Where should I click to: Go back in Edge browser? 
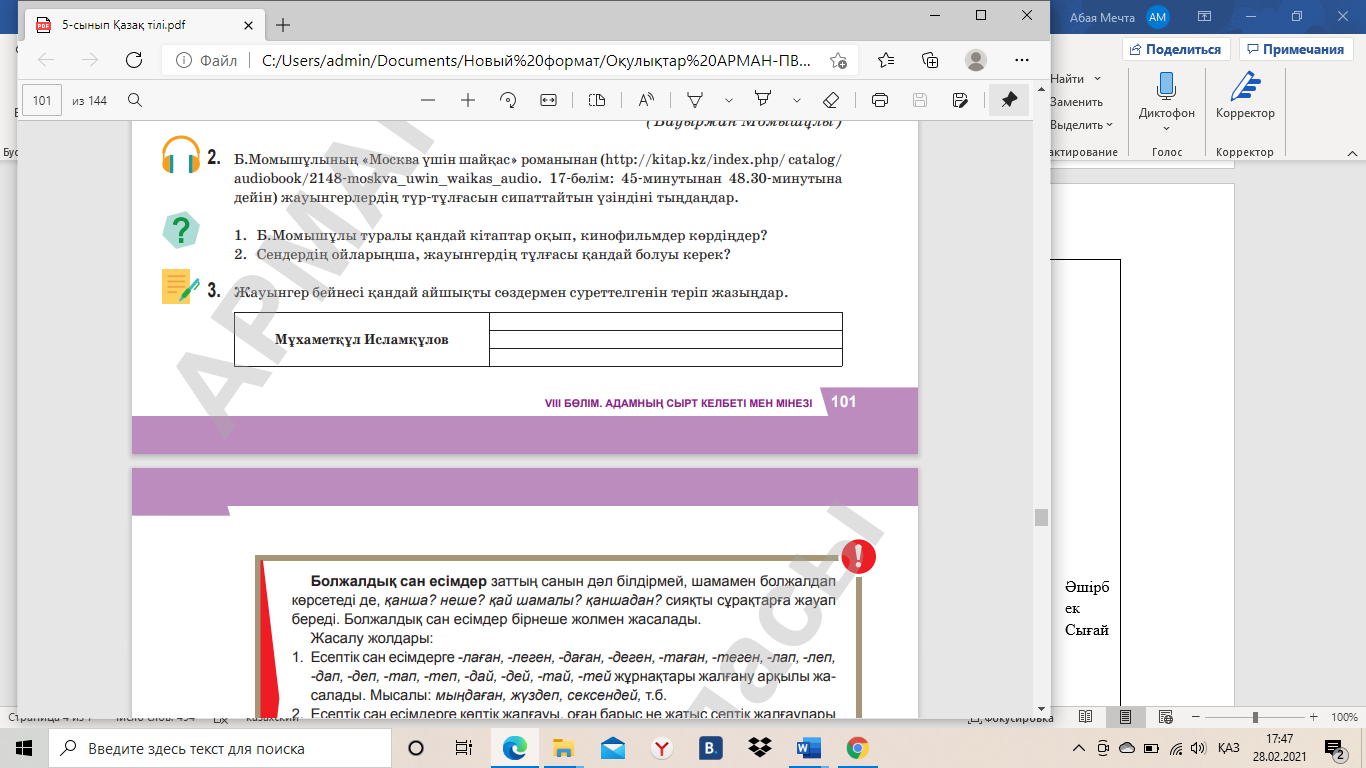pyautogui.click(x=46, y=60)
